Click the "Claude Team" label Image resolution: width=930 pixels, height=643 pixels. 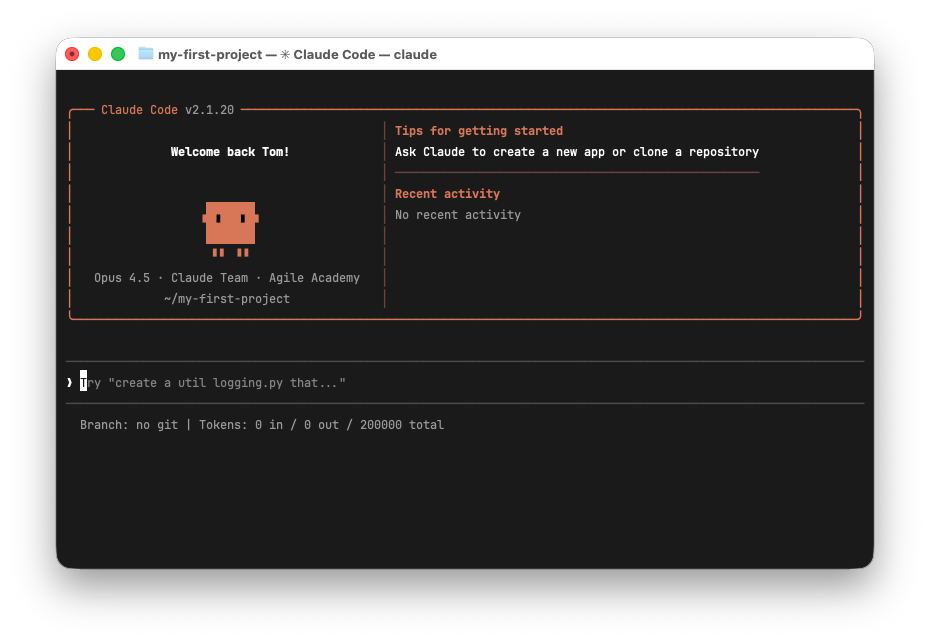pos(207,277)
